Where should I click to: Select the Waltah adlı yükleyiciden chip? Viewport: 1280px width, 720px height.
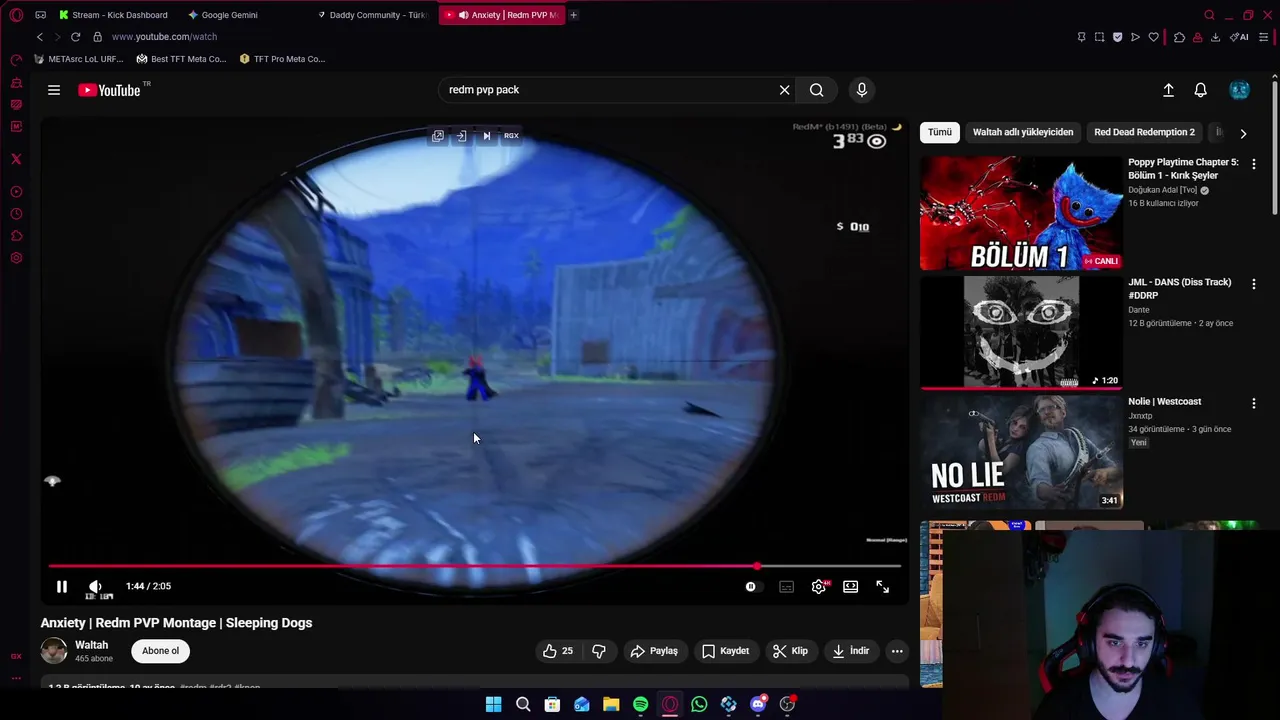pos(1022,132)
